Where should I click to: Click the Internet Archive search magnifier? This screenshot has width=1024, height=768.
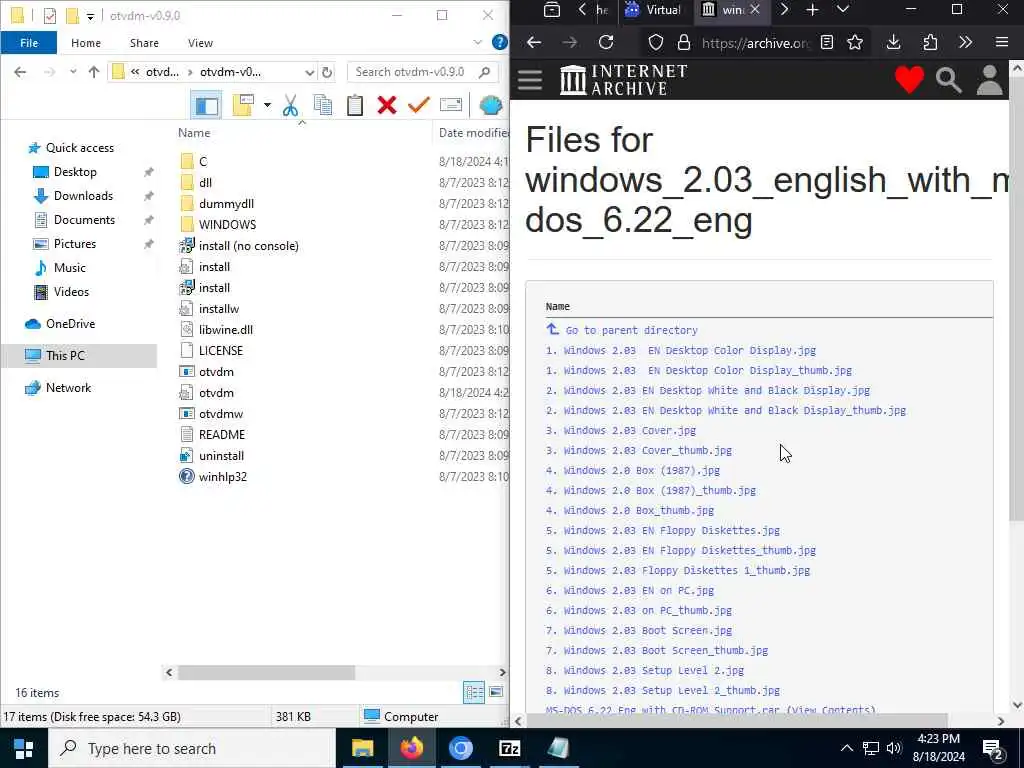948,80
